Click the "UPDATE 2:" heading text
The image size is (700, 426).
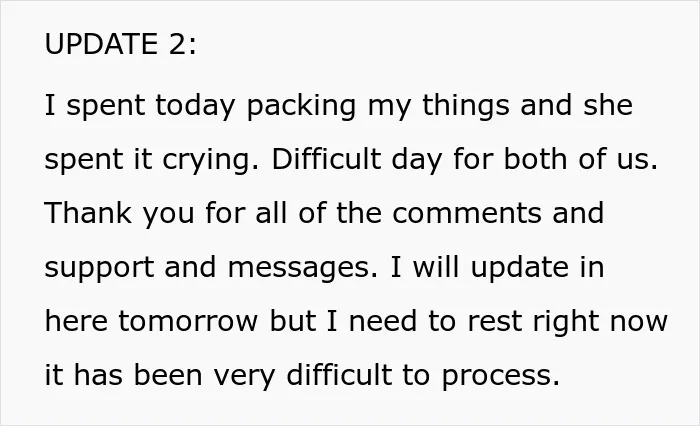120,44
